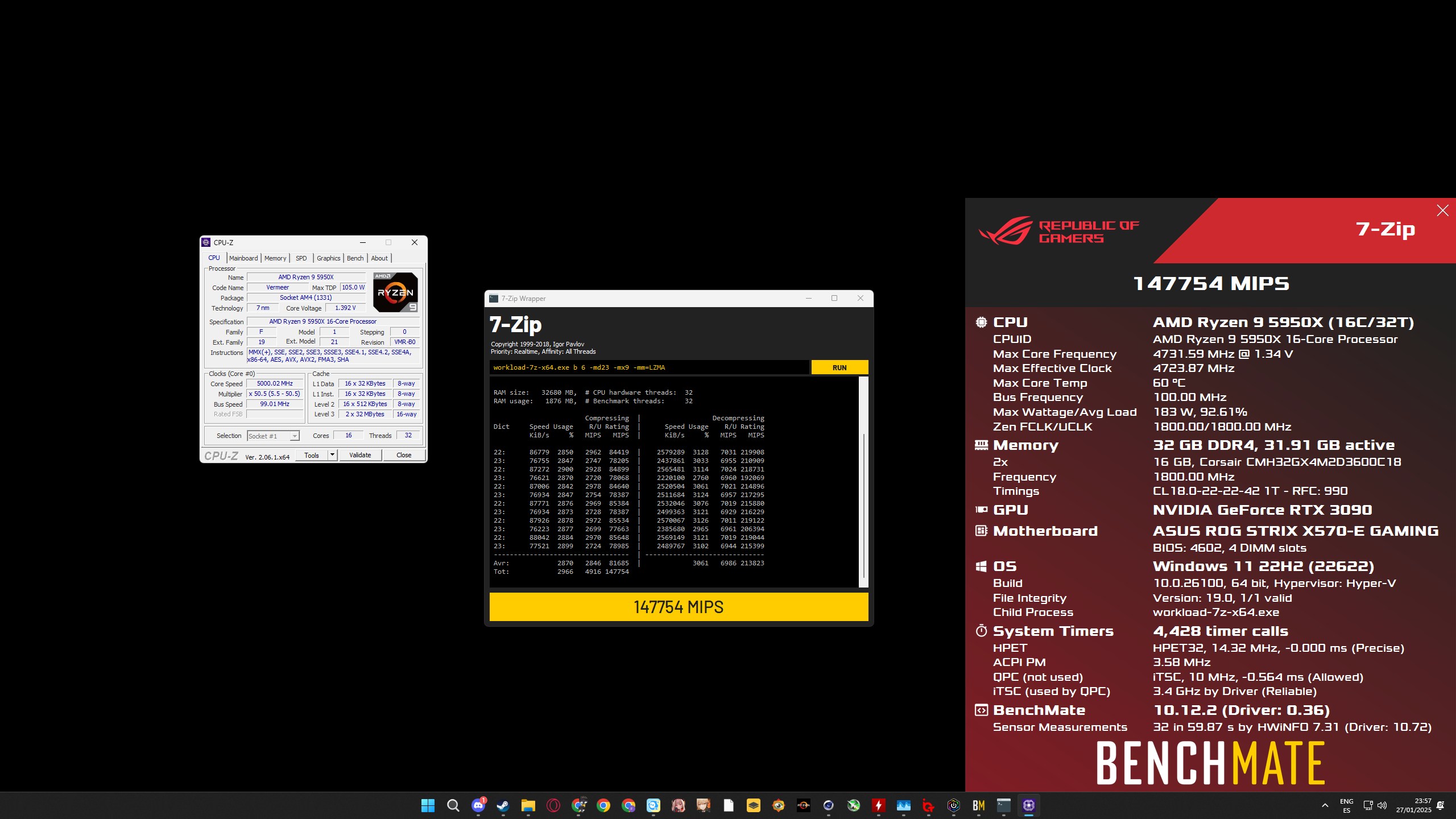Open the blue chat face taskbar icon
Screen dimensions: 1456x819
pos(653,805)
